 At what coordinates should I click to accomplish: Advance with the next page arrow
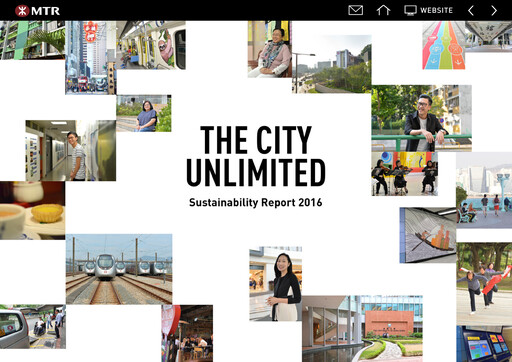tap(494, 11)
